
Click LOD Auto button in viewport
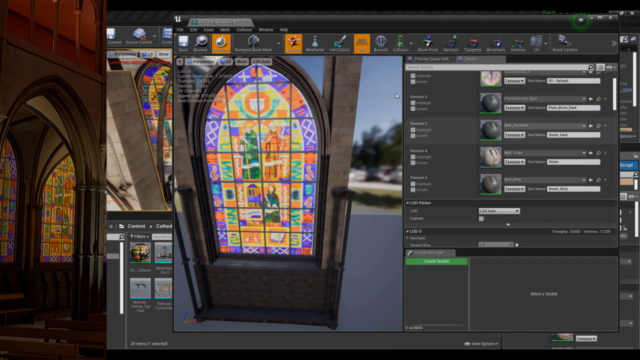pos(261,62)
